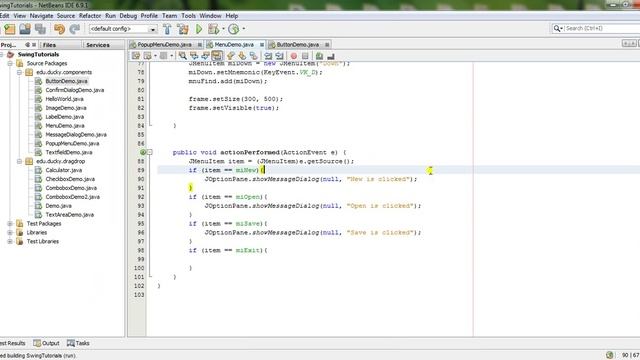The image size is (640, 360).
Task: Debug the main project
Action: tap(213, 29)
